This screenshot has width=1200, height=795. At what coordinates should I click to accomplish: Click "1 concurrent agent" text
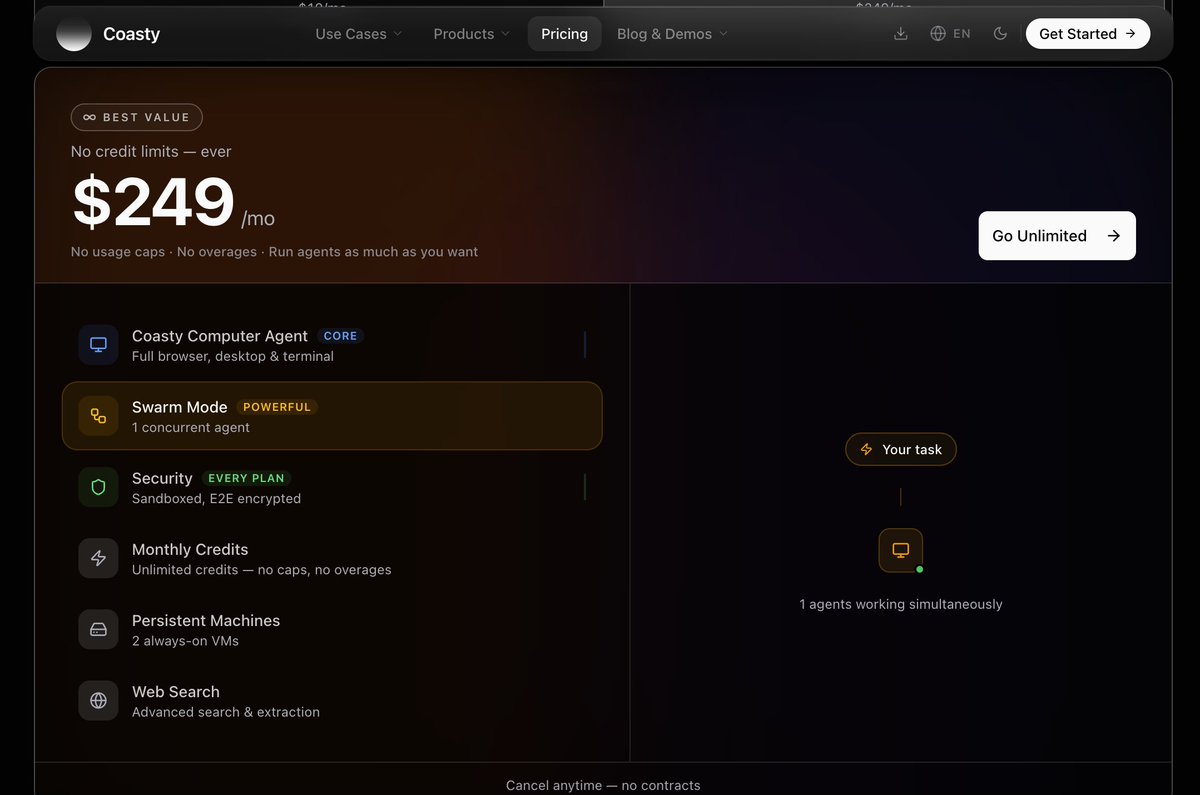[x=191, y=427]
